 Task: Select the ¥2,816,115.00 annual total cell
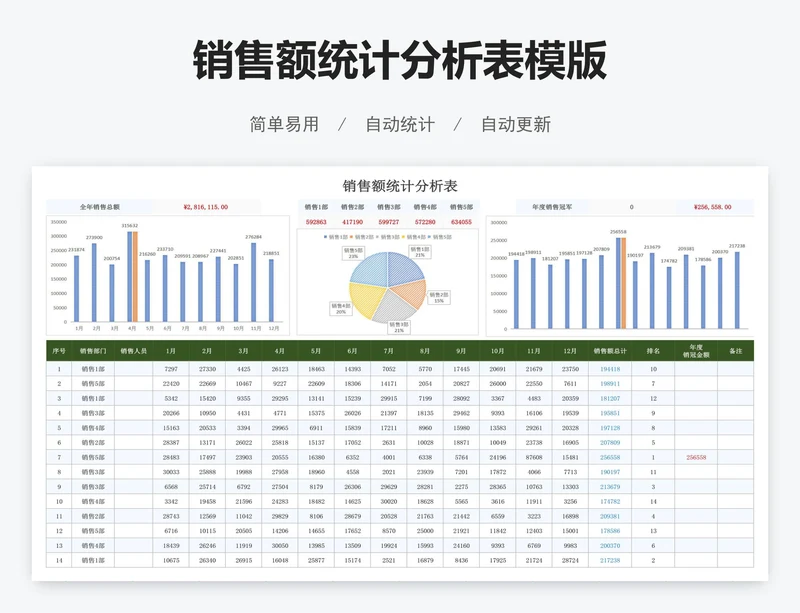tap(206, 207)
